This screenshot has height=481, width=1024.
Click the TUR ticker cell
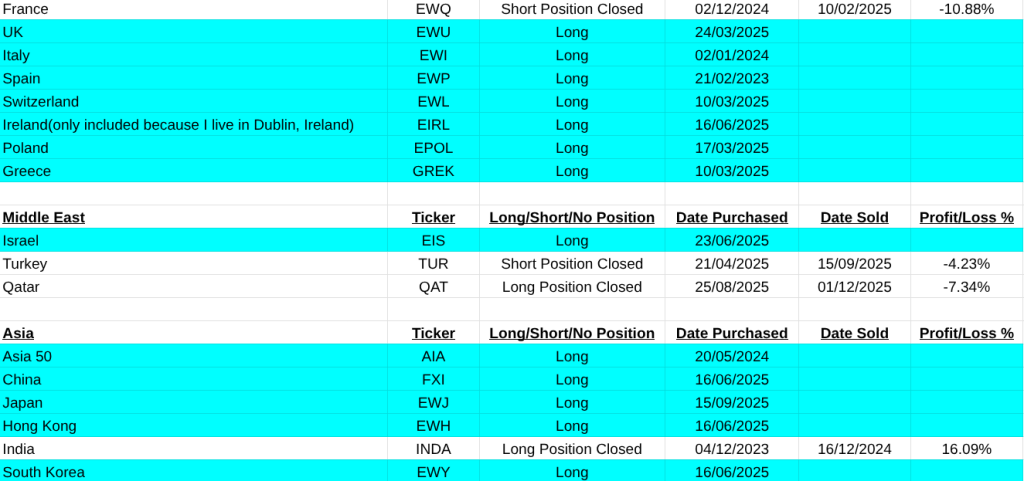pos(433,264)
